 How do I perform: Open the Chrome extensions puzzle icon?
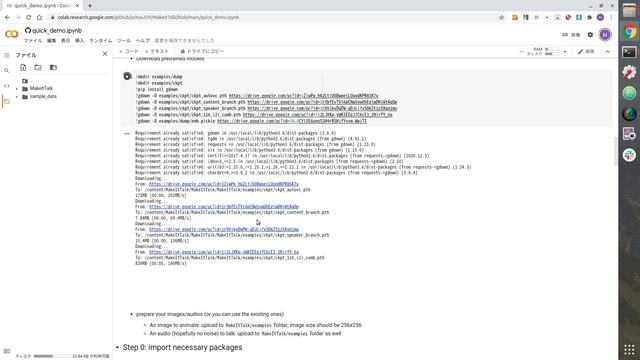[589, 17]
